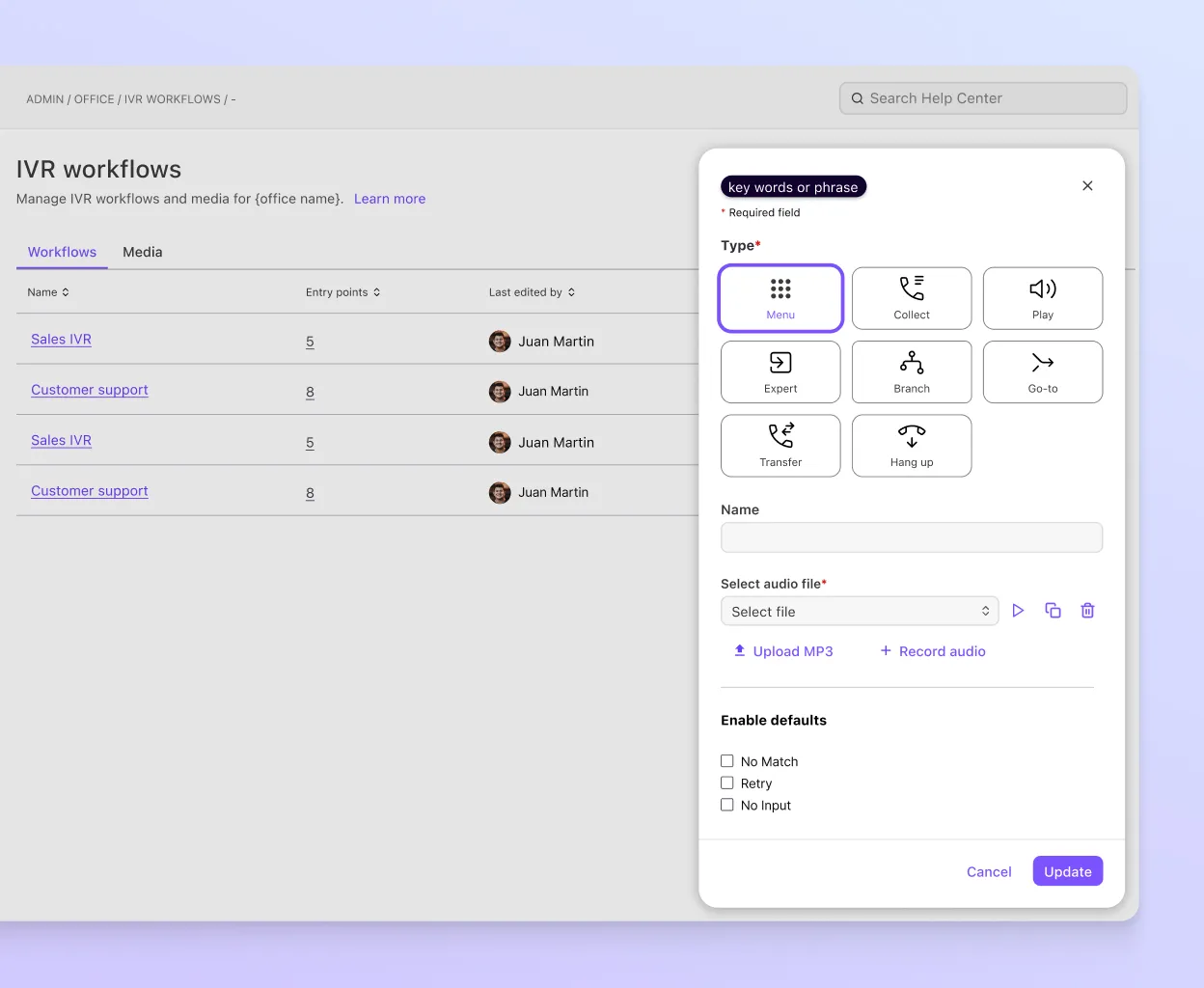
Task: Select the Expert node type
Action: coord(780,372)
